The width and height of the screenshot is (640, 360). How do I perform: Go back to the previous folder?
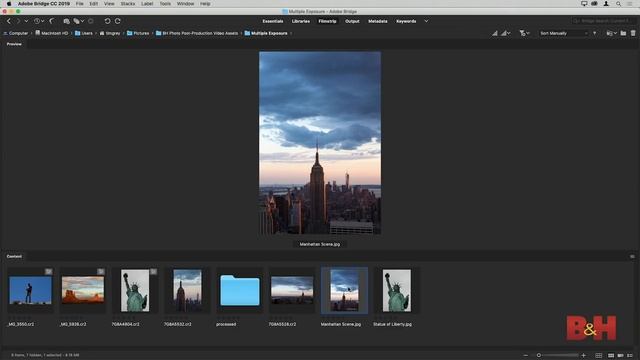pos(9,21)
